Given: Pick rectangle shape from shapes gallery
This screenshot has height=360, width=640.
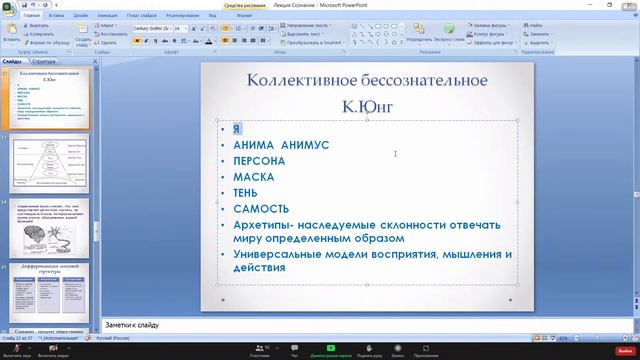Looking at the screenshot, I should pos(378,27).
